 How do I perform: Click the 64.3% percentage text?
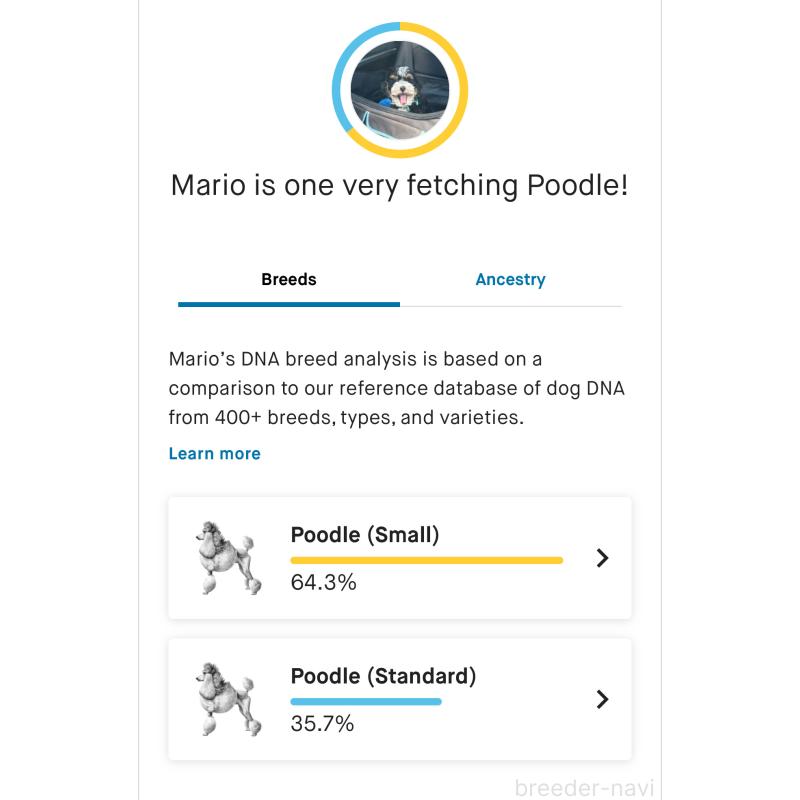pyautogui.click(x=323, y=582)
